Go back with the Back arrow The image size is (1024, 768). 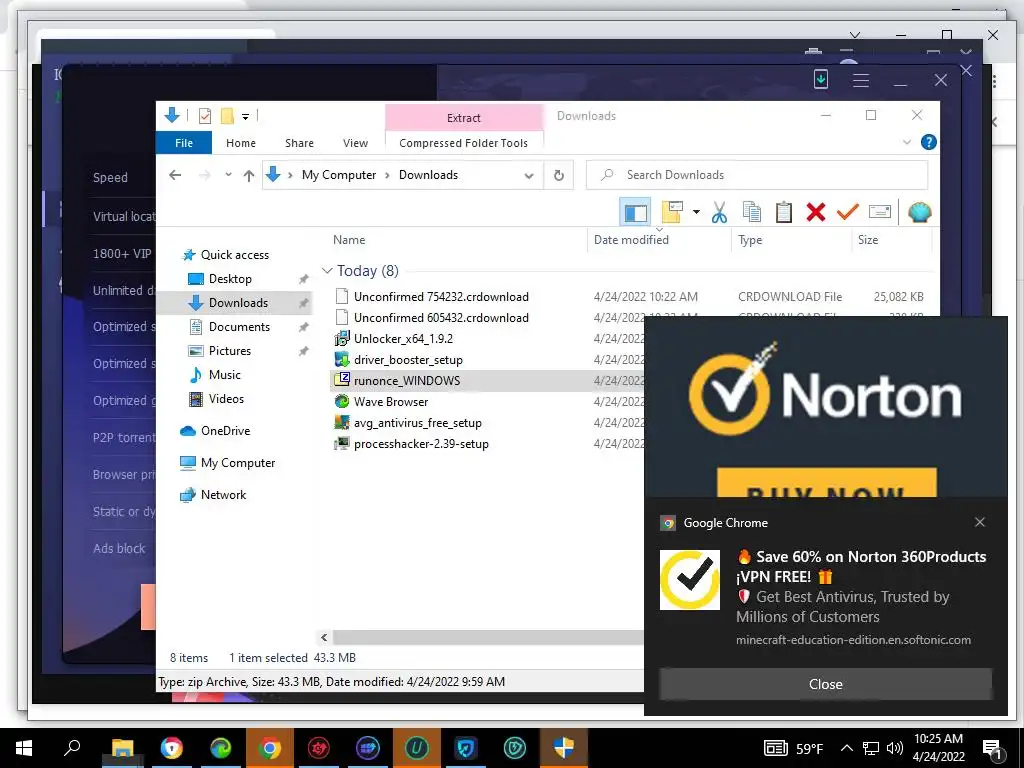pos(174,175)
